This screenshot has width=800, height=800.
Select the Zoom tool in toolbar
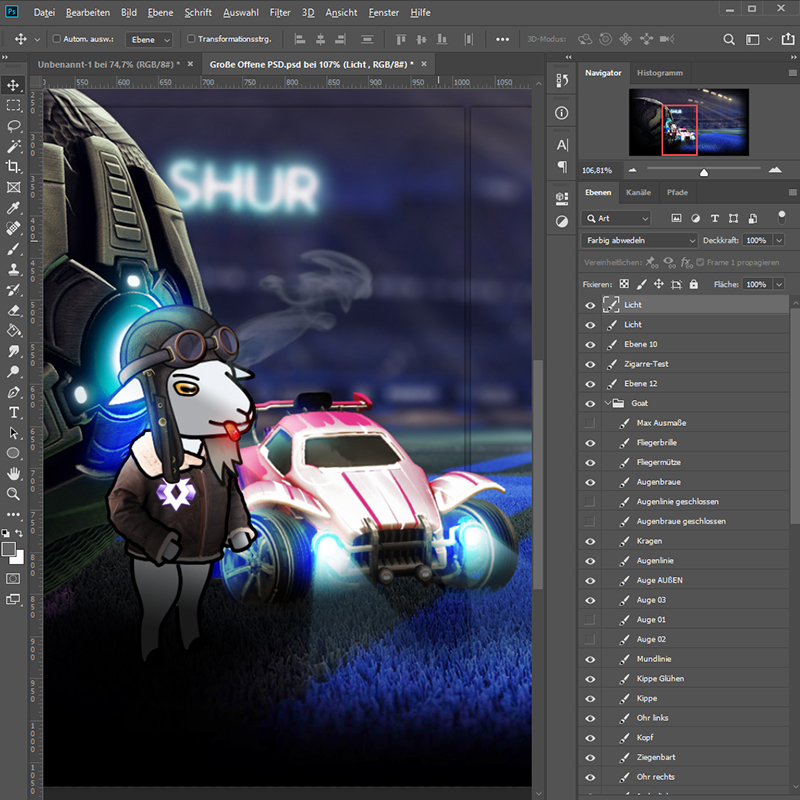(13, 494)
